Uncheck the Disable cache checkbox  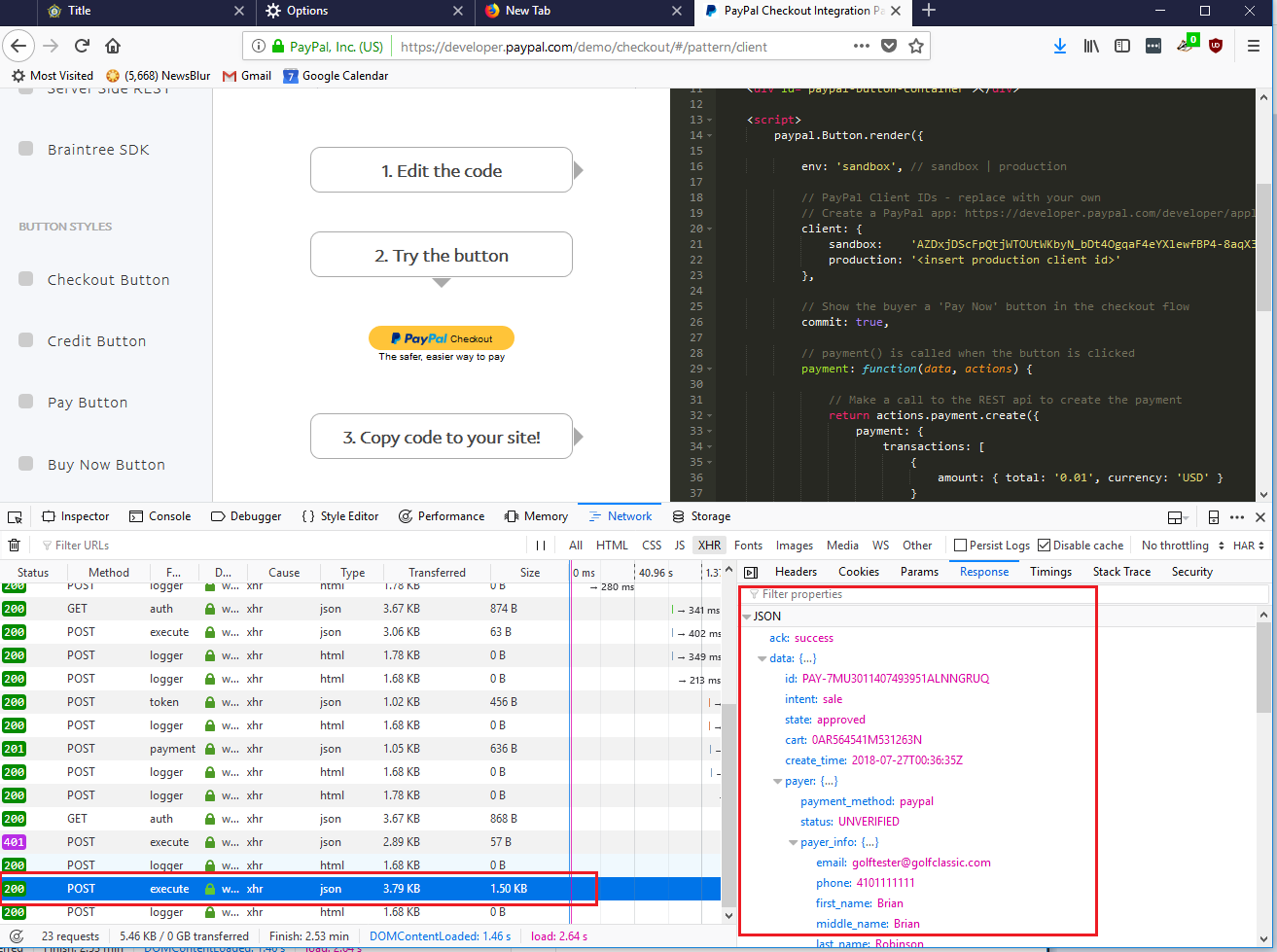coord(1045,546)
